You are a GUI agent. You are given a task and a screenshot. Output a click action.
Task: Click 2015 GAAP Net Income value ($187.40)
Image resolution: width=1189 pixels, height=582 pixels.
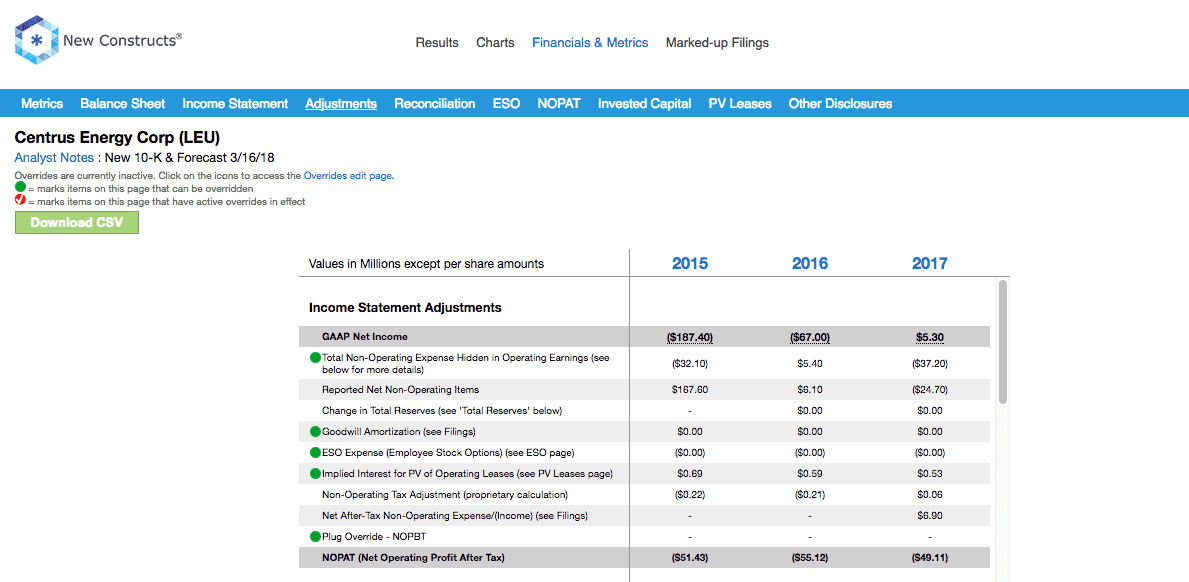point(690,337)
